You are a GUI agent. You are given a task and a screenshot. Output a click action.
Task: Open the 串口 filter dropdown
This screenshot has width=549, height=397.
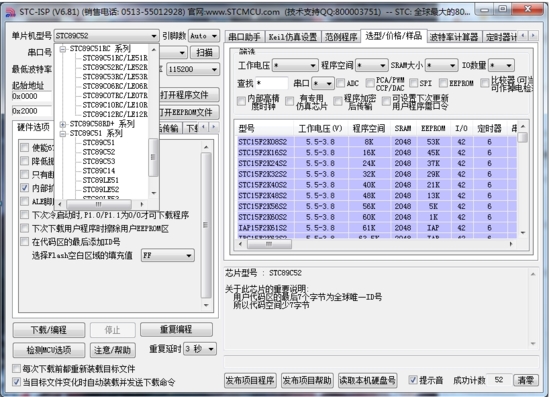click(x=323, y=83)
